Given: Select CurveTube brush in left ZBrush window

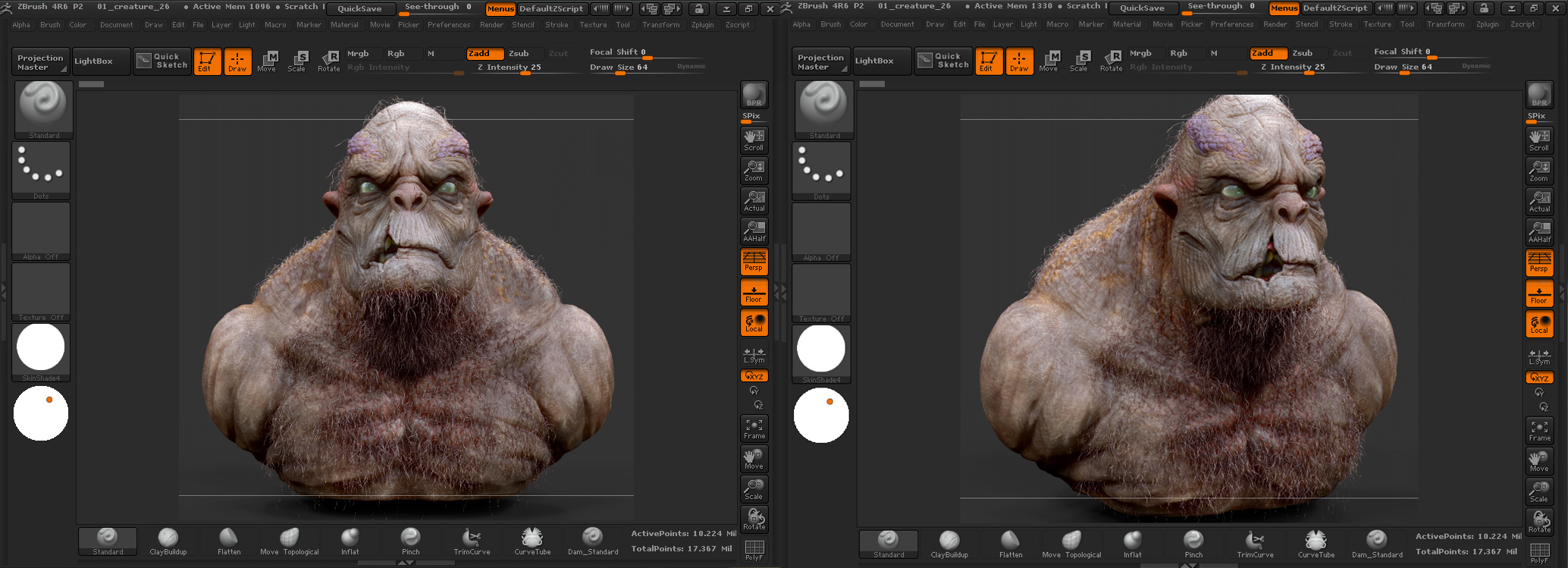Looking at the screenshot, I should (532, 541).
